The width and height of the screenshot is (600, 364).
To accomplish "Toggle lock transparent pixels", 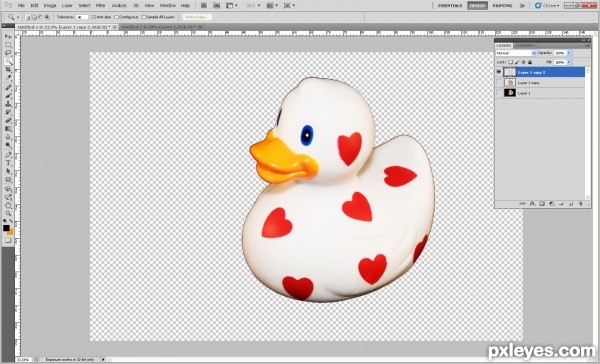I will tap(510, 62).
